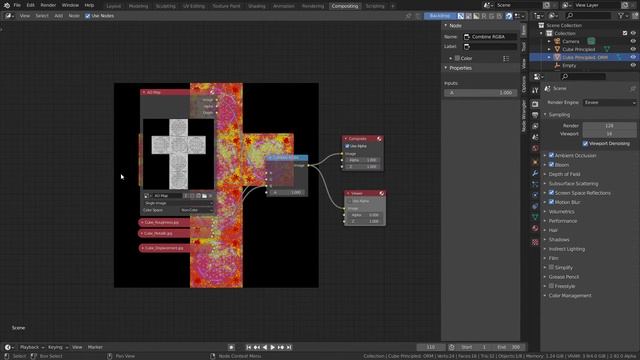
Task: Open the outliner filter funnel dropdown
Action: tap(623, 16)
